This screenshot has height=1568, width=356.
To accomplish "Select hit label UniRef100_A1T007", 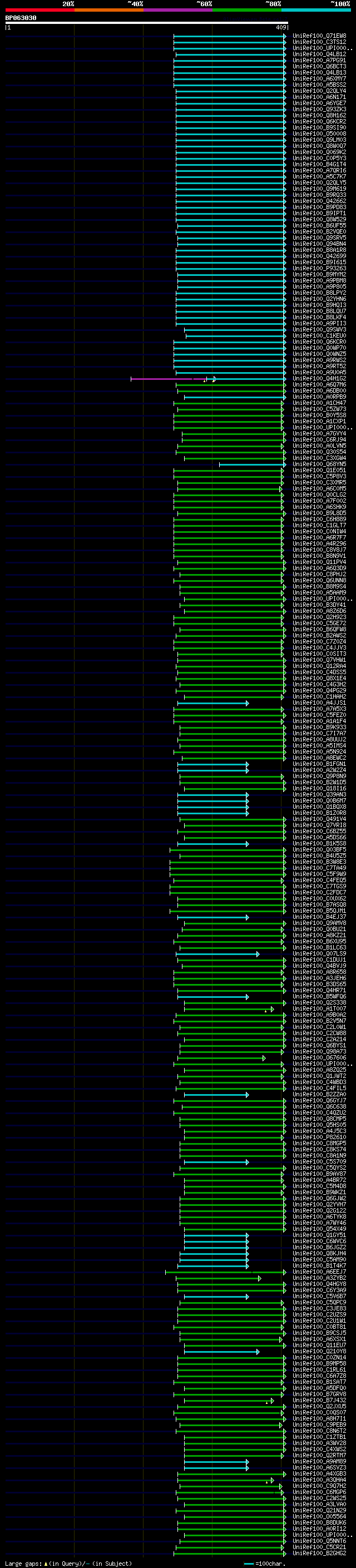I will point(319,1009).
